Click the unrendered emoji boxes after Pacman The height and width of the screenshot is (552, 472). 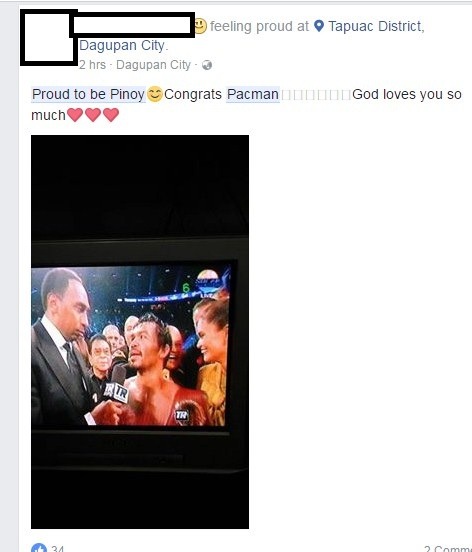click(316, 95)
